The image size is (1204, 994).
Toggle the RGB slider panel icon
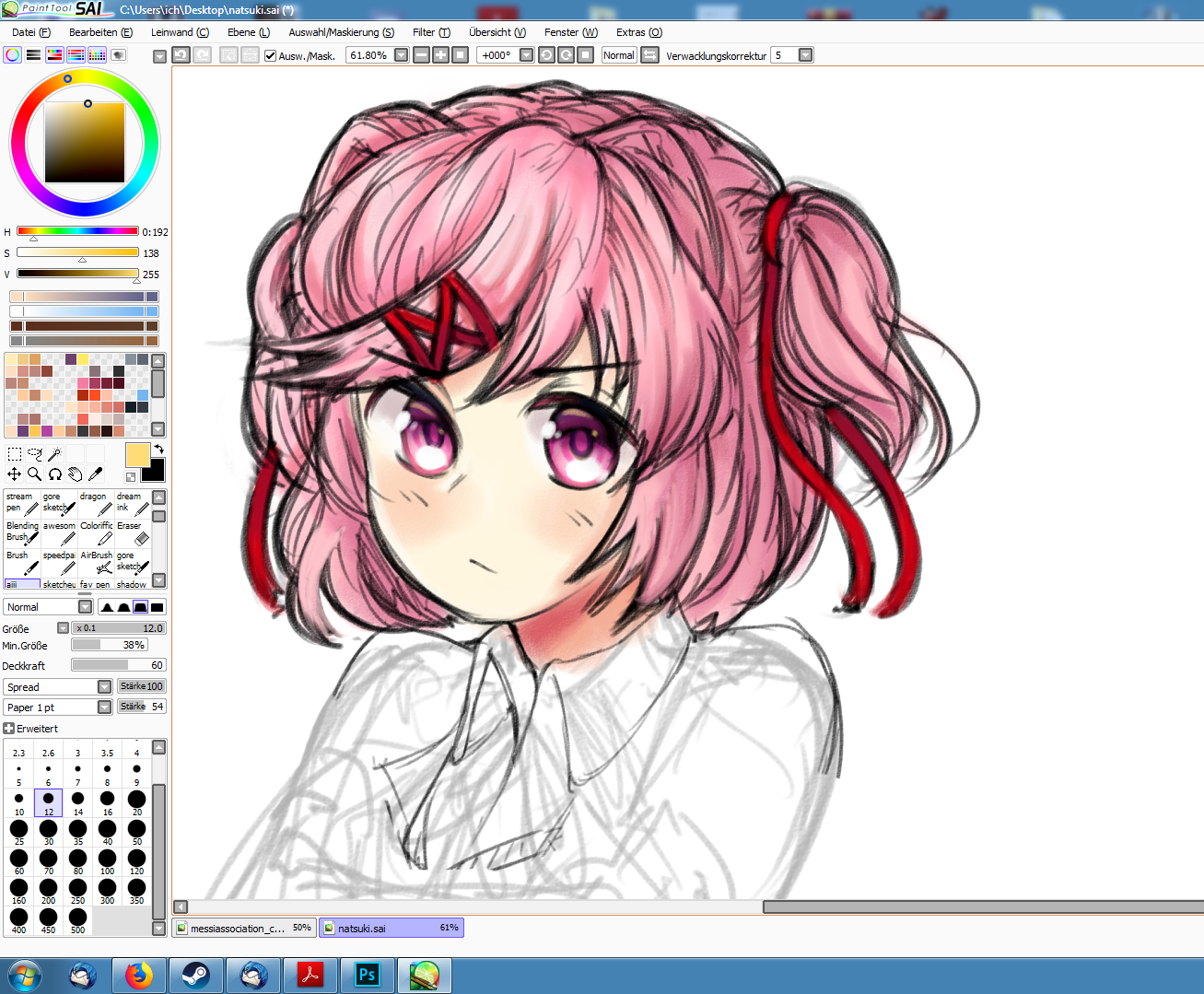tap(34, 55)
